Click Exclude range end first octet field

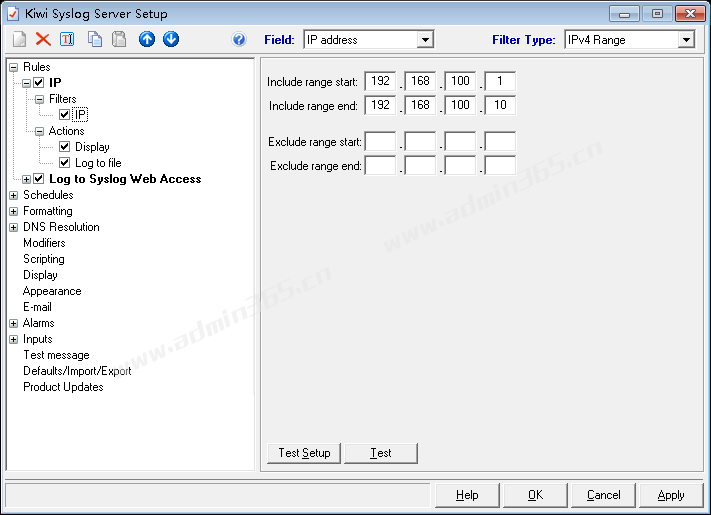380,165
